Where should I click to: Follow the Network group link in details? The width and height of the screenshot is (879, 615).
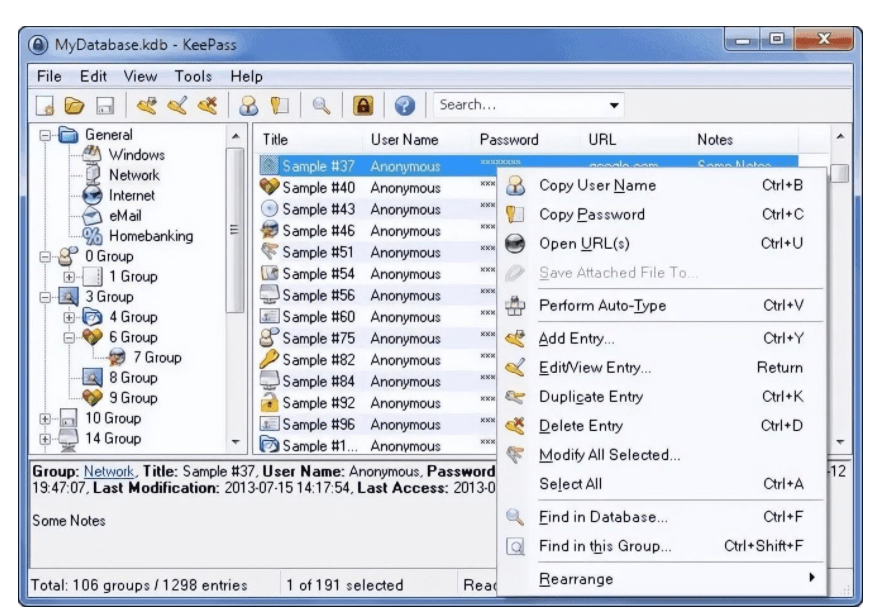(x=109, y=471)
